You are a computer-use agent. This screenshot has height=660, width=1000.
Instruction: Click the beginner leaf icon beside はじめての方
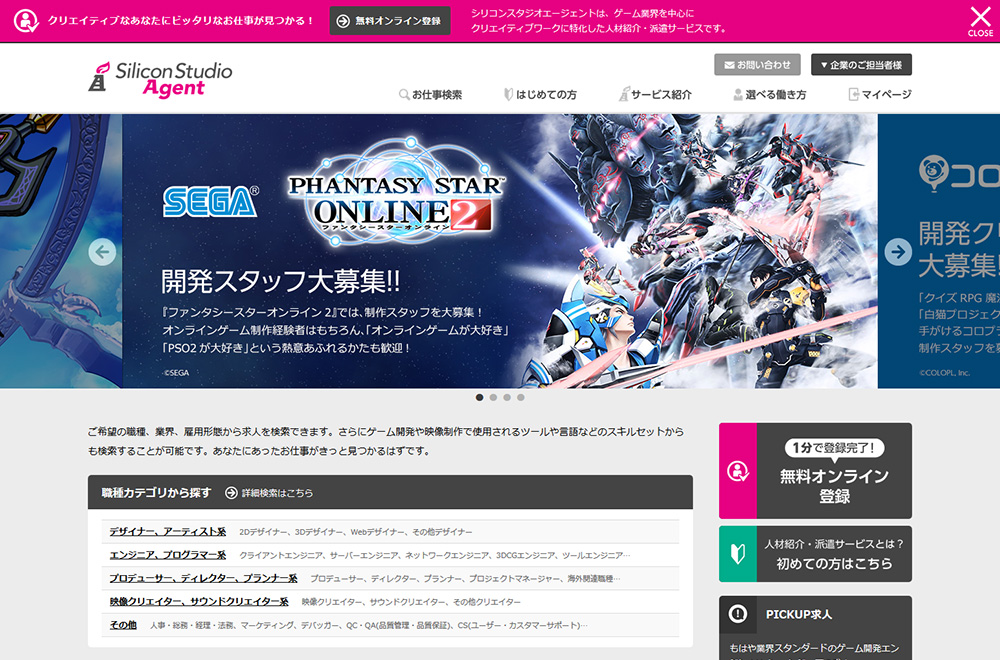508,94
